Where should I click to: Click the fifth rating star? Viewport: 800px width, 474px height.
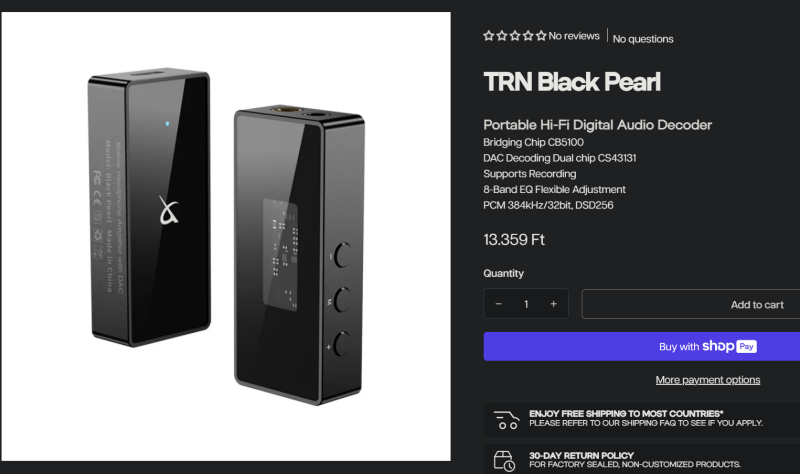[x=541, y=36]
